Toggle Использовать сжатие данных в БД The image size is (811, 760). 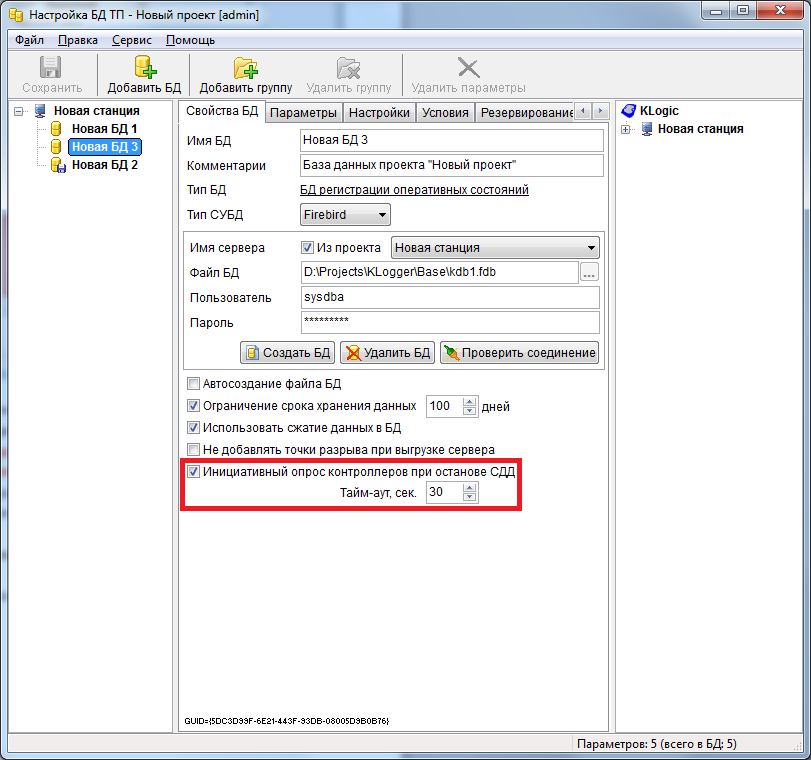click(x=194, y=428)
